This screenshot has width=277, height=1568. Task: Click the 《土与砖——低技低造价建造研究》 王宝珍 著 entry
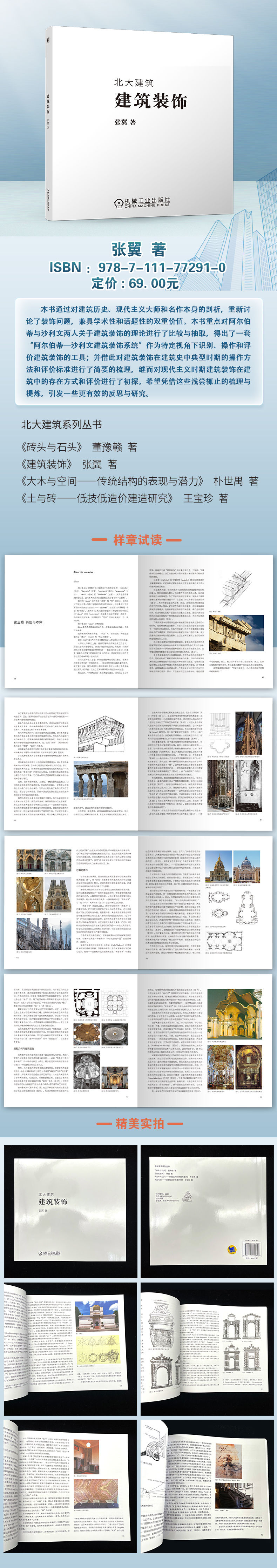tap(124, 498)
